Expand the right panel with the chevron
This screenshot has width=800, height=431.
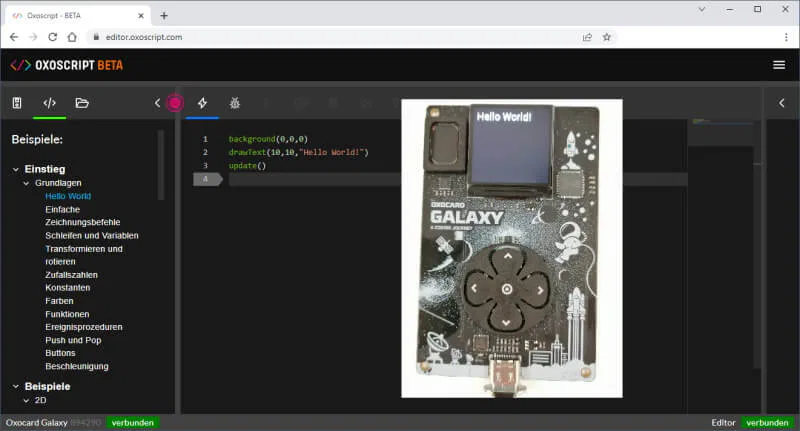pyautogui.click(x=781, y=102)
